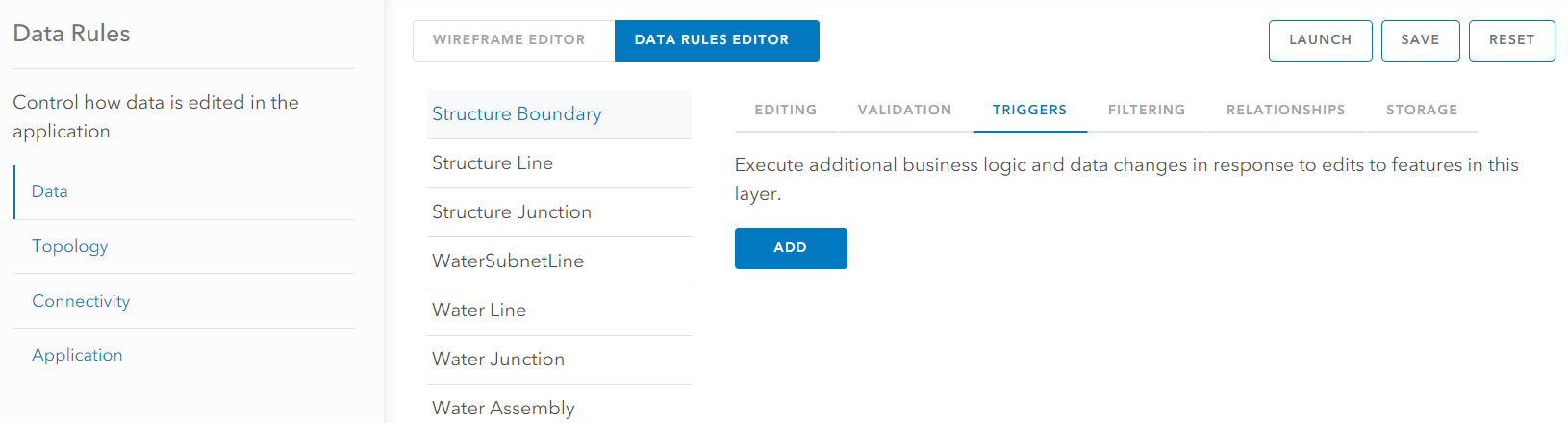This screenshot has width=1568, height=423.
Task: Select the Triggers tab
Action: tap(1030, 111)
